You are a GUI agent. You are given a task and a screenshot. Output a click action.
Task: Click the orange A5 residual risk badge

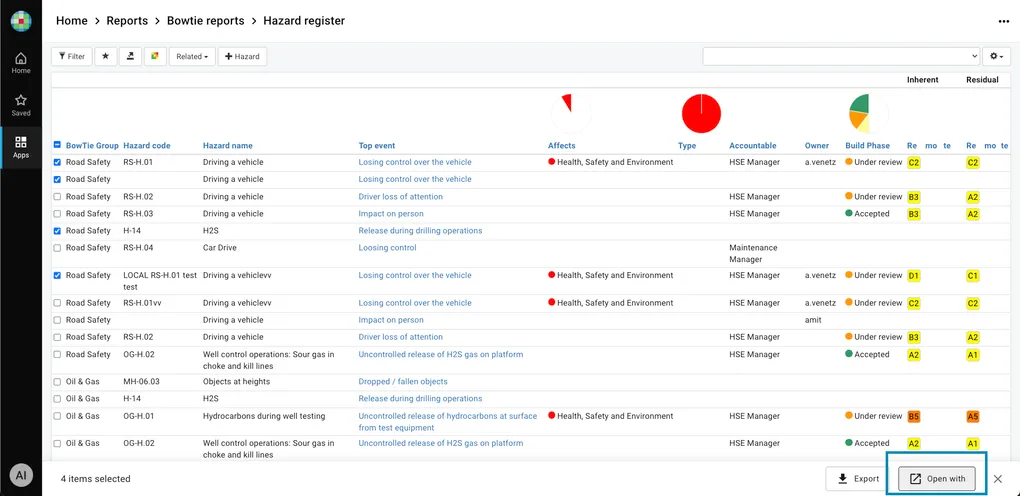pyautogui.click(x=973, y=417)
